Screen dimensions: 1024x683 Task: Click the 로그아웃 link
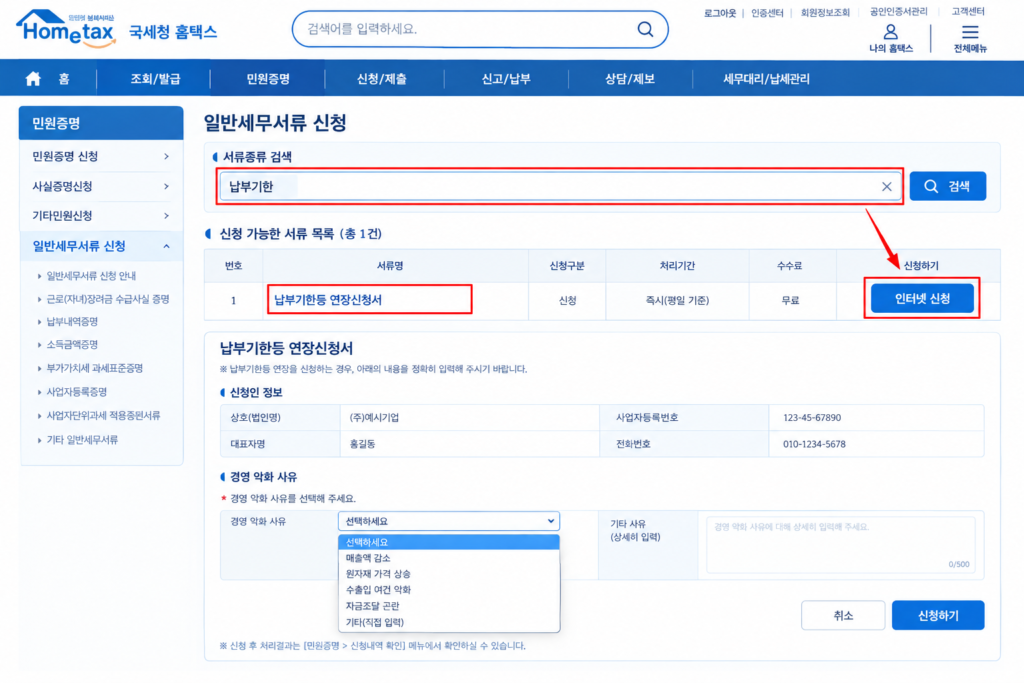(x=720, y=13)
